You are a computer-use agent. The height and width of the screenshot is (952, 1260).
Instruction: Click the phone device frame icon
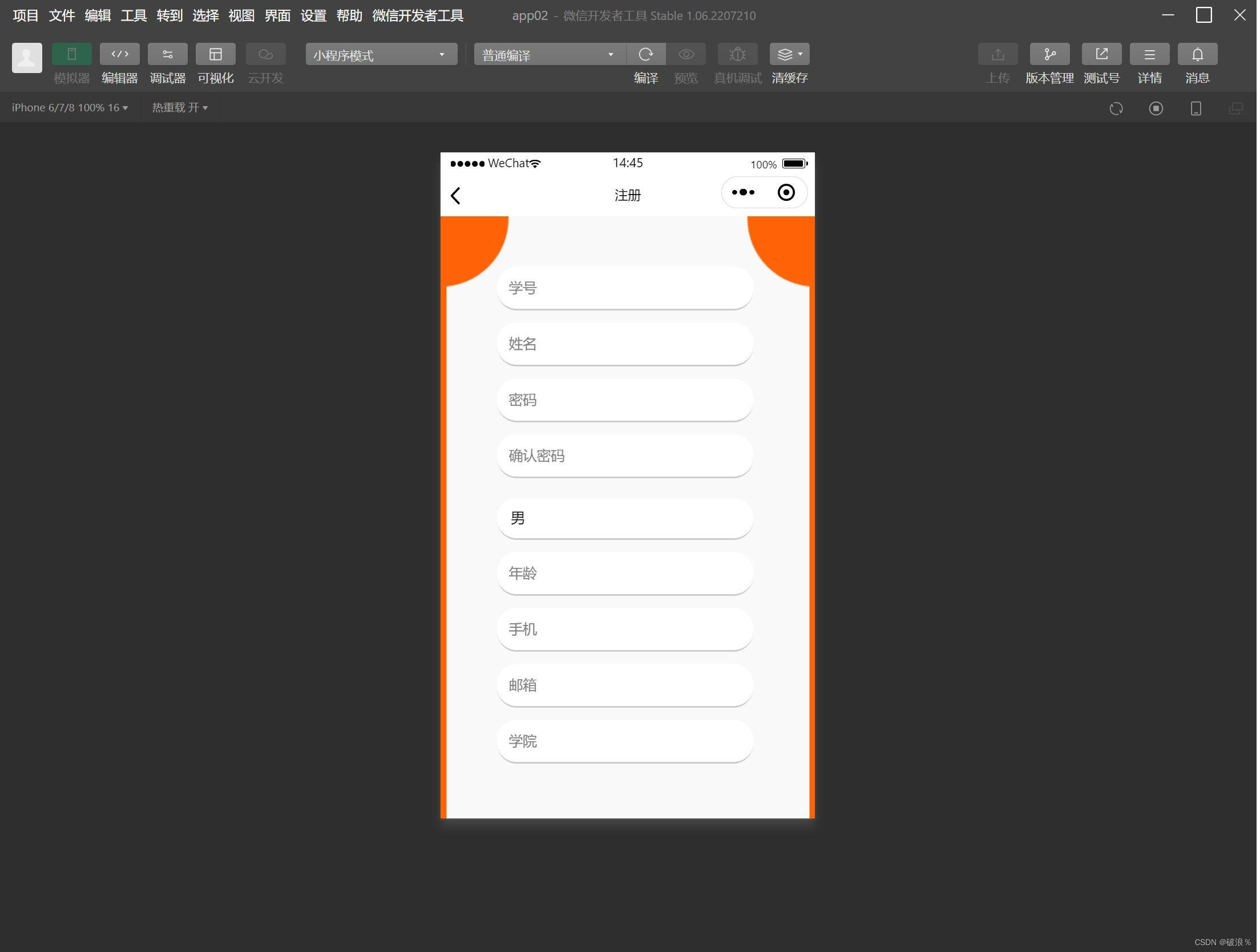coord(1196,108)
